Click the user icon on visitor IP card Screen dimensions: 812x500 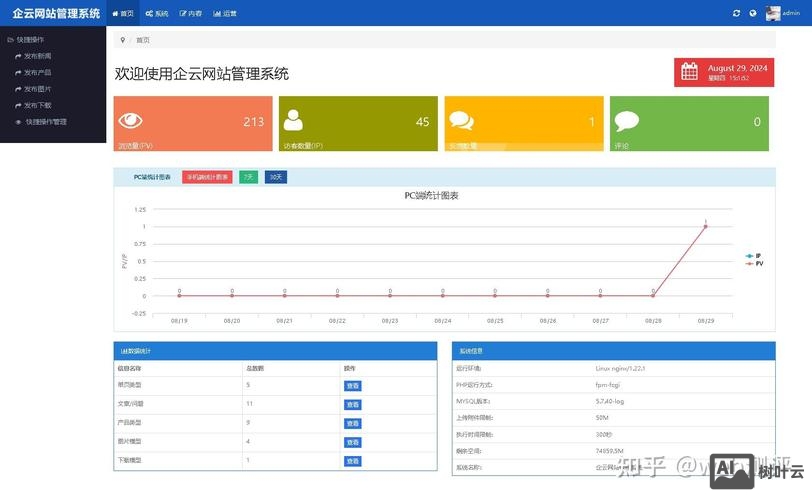pyautogui.click(x=293, y=120)
